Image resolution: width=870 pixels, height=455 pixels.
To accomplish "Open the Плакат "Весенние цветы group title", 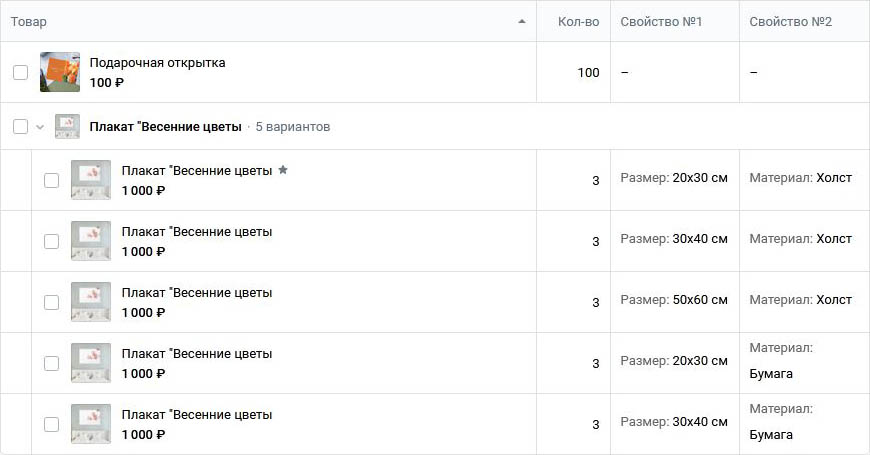I will 165,127.
